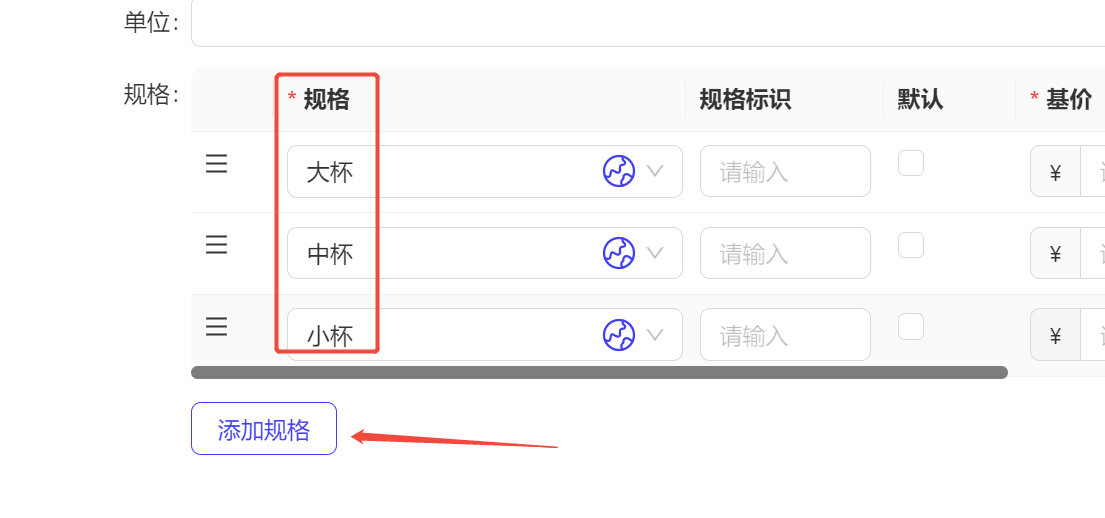
Task: Click the drag handle of 小杯 row
Action: (x=216, y=326)
